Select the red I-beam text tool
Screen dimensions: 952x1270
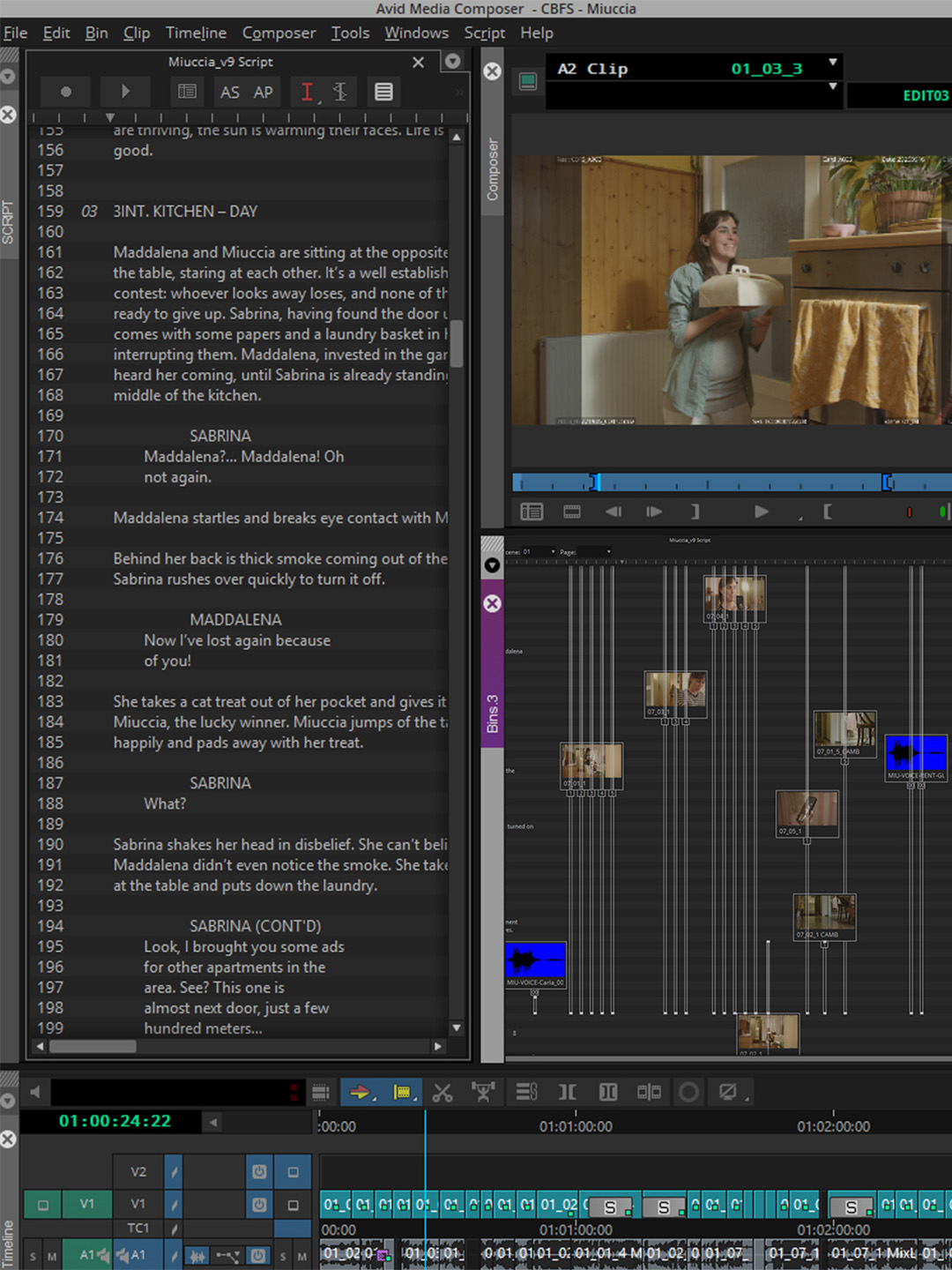pyautogui.click(x=307, y=92)
